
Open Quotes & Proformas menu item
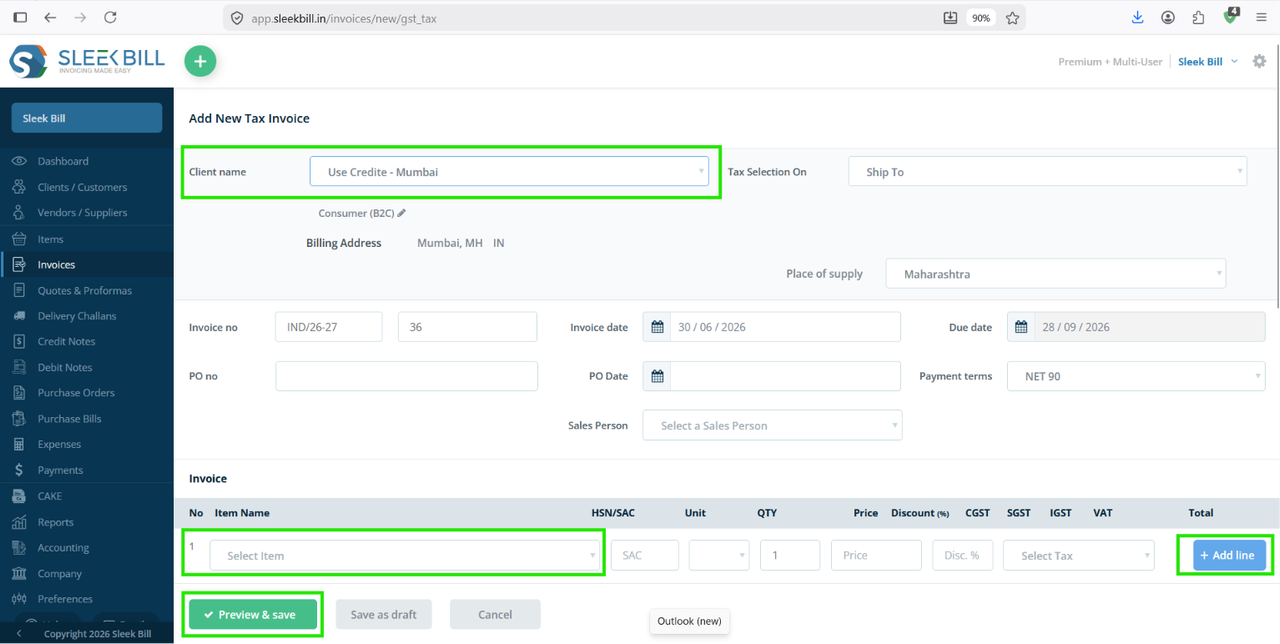click(x=85, y=290)
